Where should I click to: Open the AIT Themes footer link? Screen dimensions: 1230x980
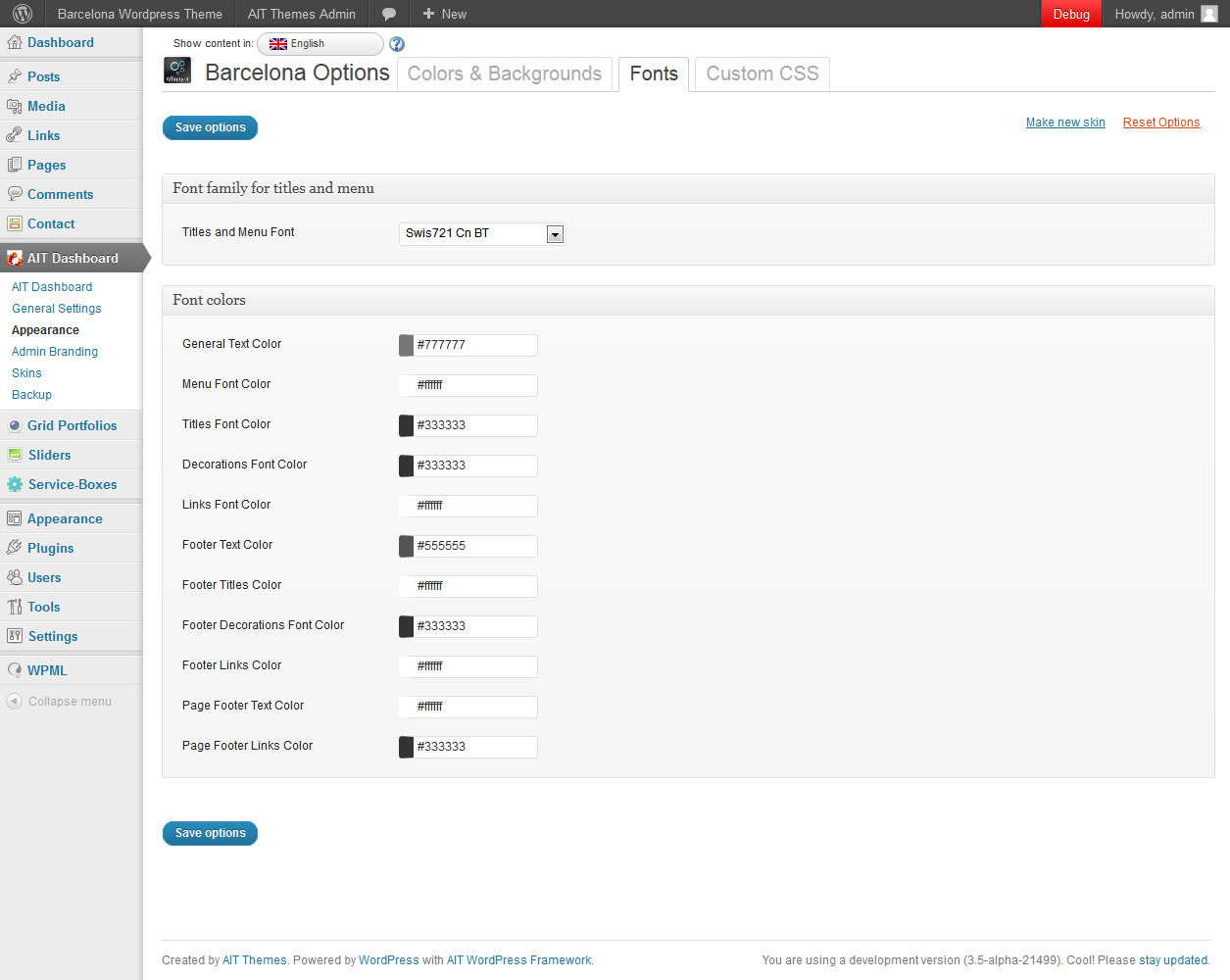coord(255,960)
